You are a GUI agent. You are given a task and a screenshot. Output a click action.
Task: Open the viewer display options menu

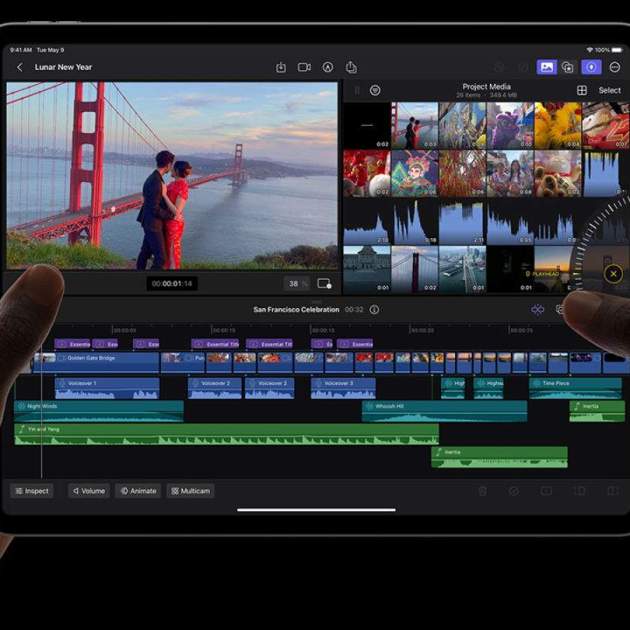(324, 284)
